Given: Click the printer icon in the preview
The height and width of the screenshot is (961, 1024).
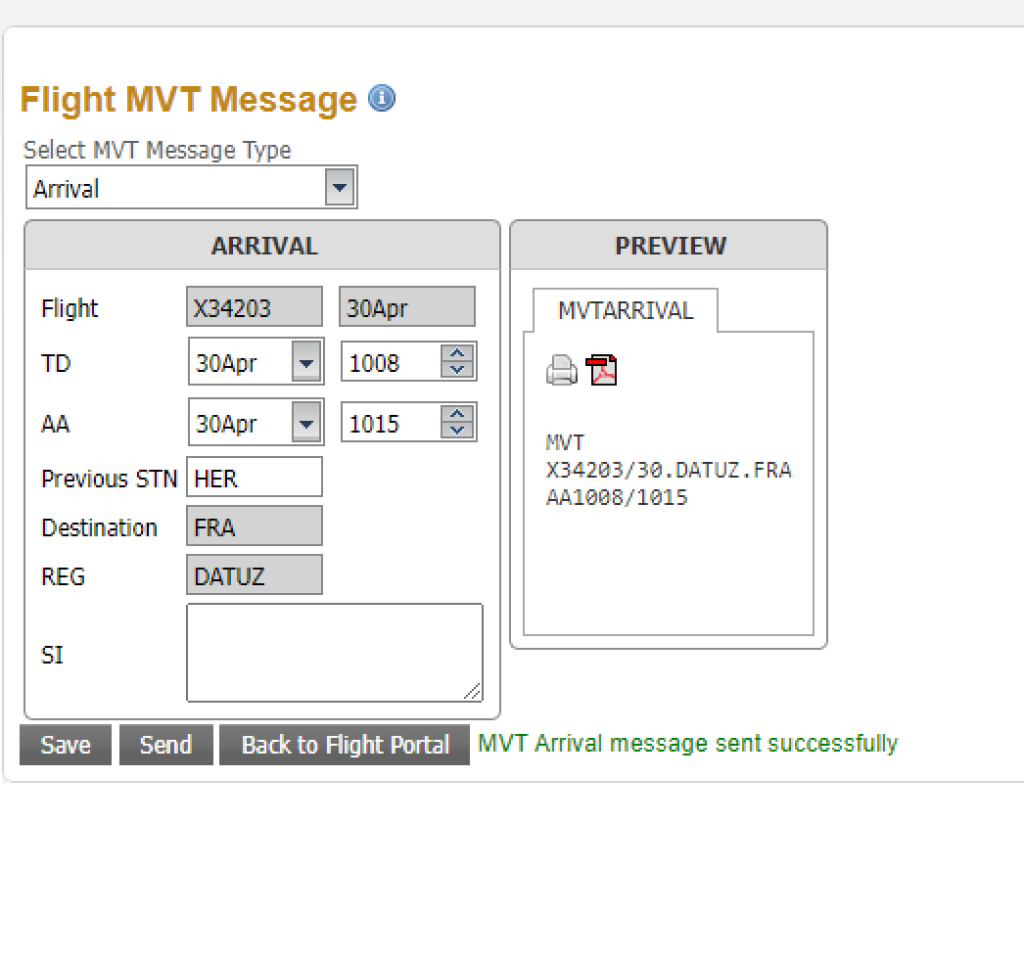Looking at the screenshot, I should coord(562,371).
